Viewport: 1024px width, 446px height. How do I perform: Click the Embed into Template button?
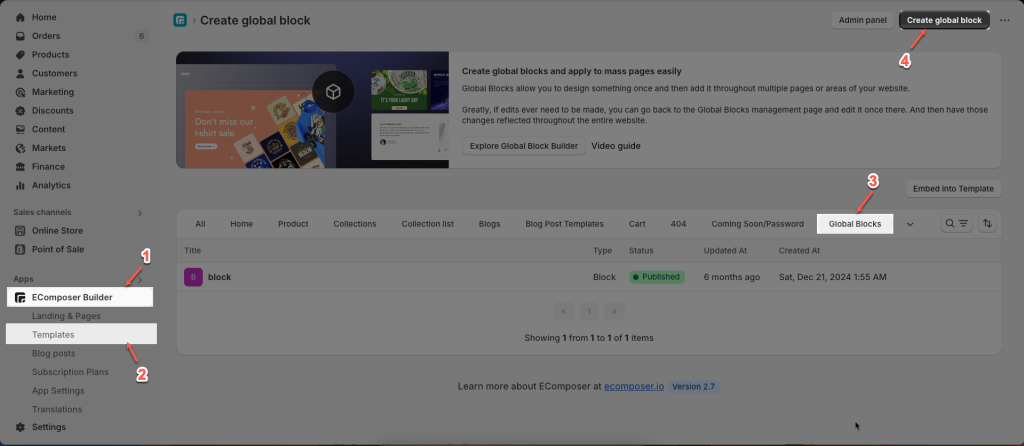point(953,189)
